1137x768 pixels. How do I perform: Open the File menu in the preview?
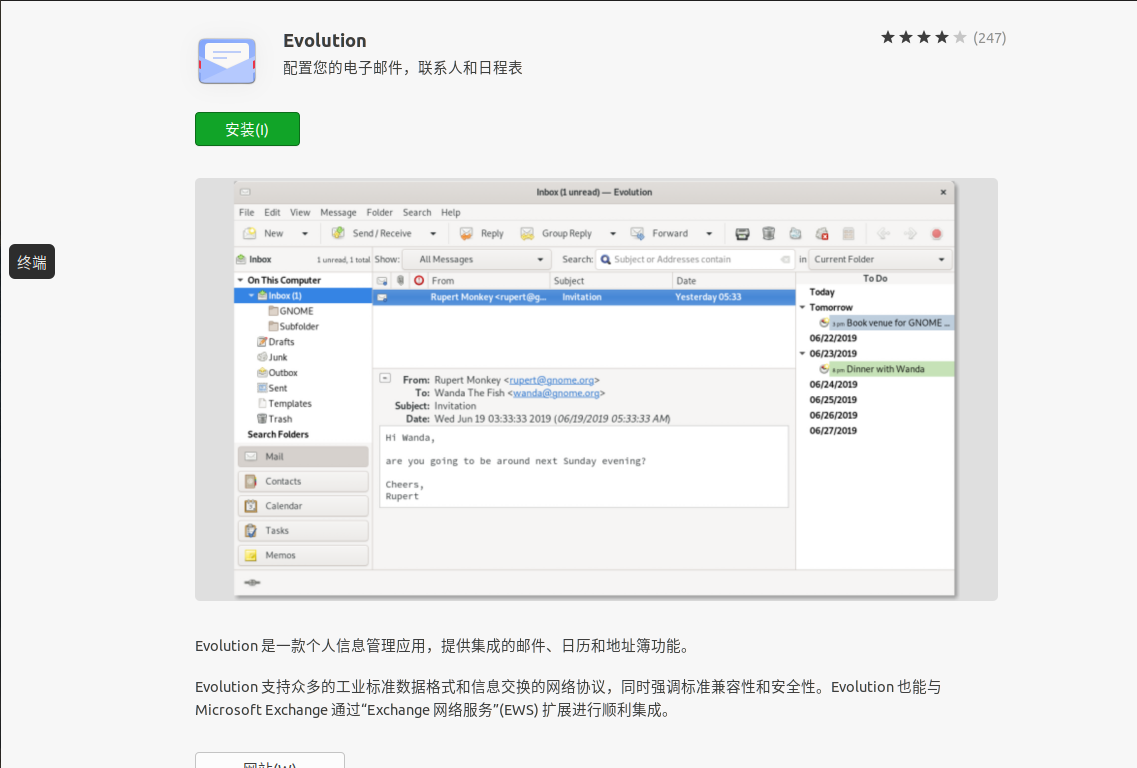(x=247, y=212)
